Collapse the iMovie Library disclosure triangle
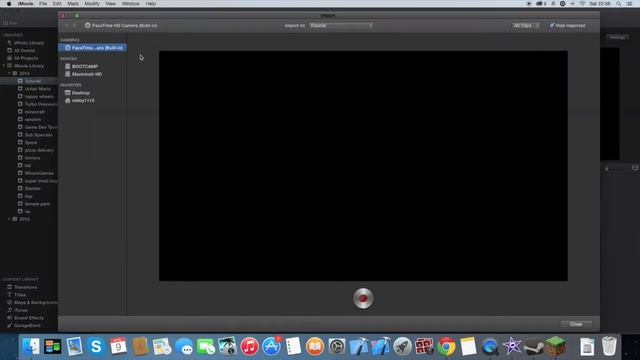Screen dimensions: 640x360 (x=4, y=66)
